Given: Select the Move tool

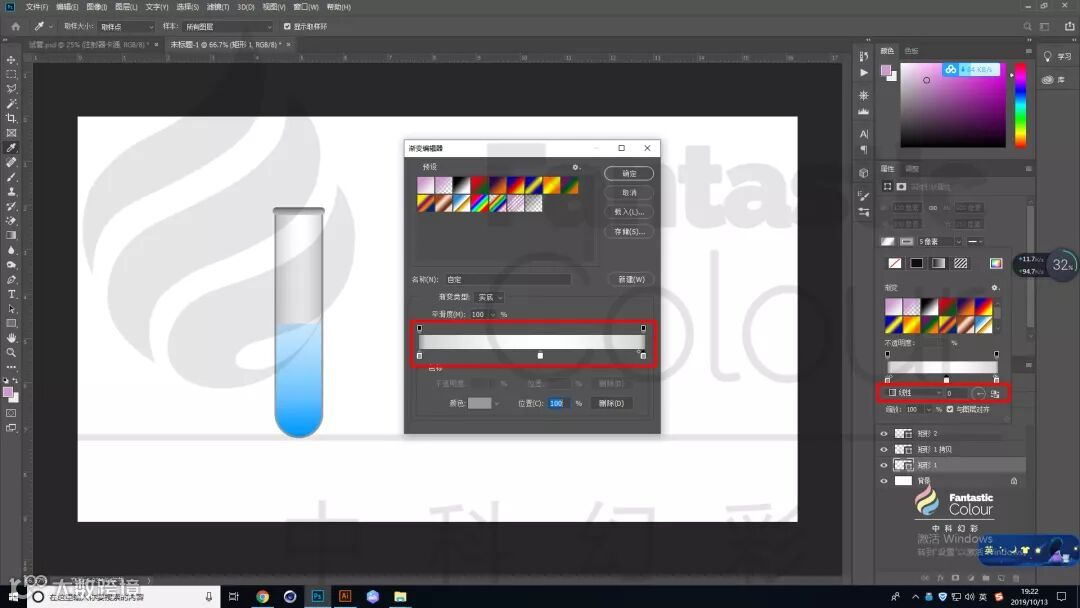Looking at the screenshot, I should pyautogui.click(x=11, y=60).
